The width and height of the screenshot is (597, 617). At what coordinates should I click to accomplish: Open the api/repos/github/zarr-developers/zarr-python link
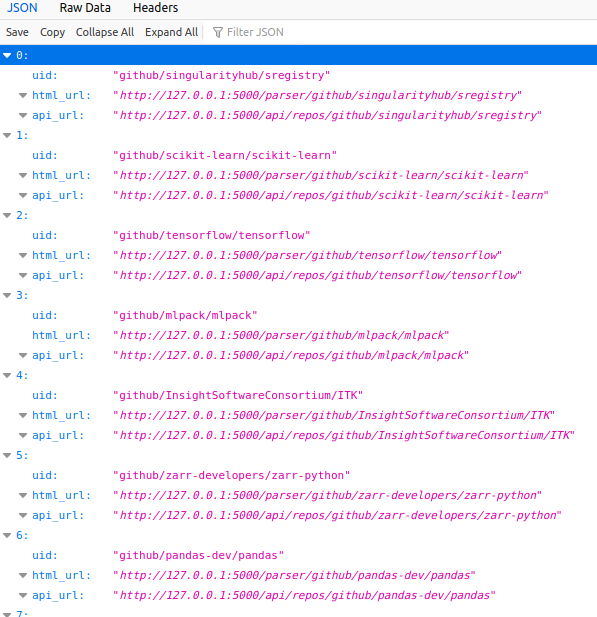[338, 515]
